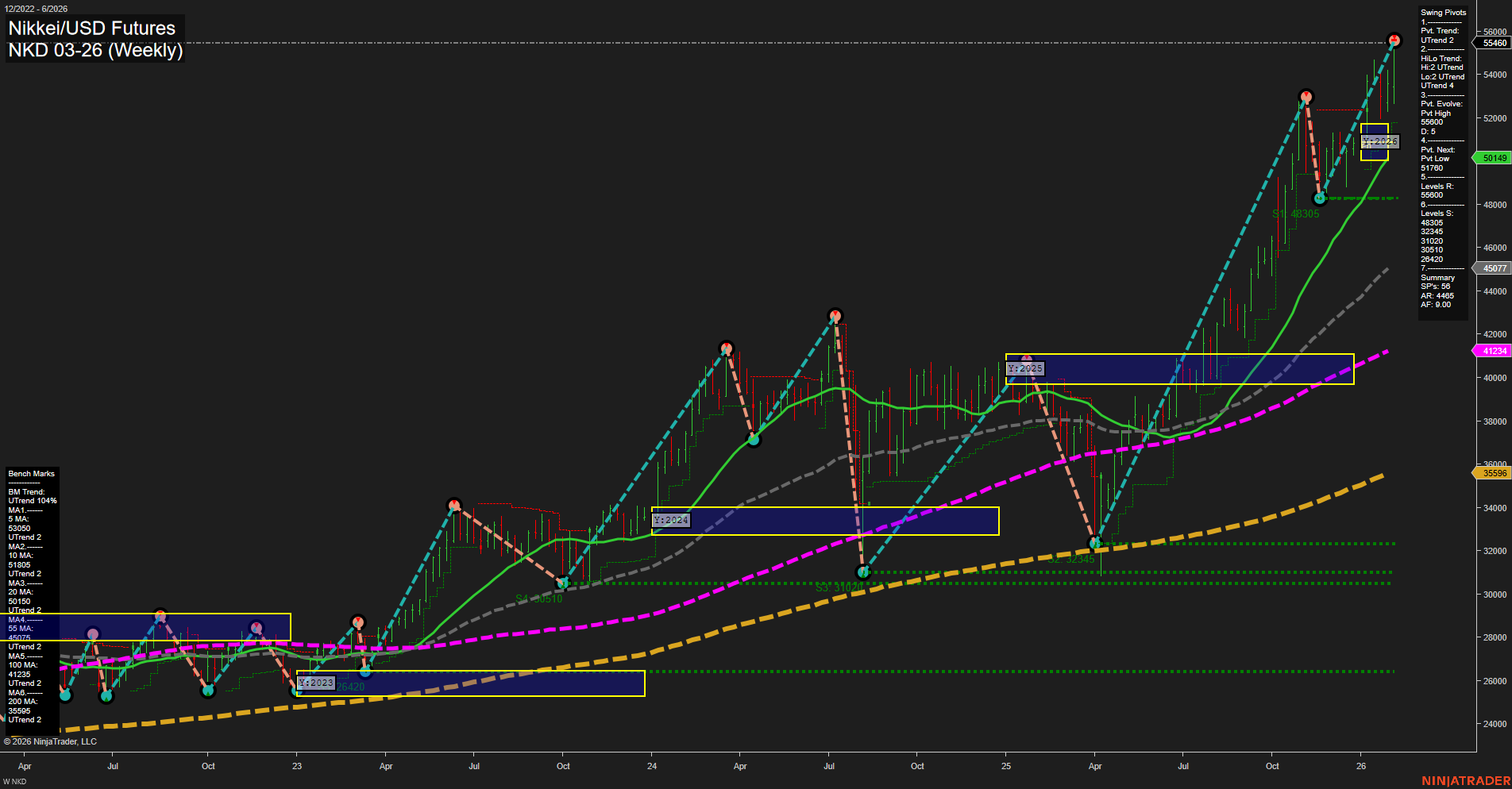1512x789 pixels.
Task: Collapse the Bench Marks panel
Action: point(30,473)
